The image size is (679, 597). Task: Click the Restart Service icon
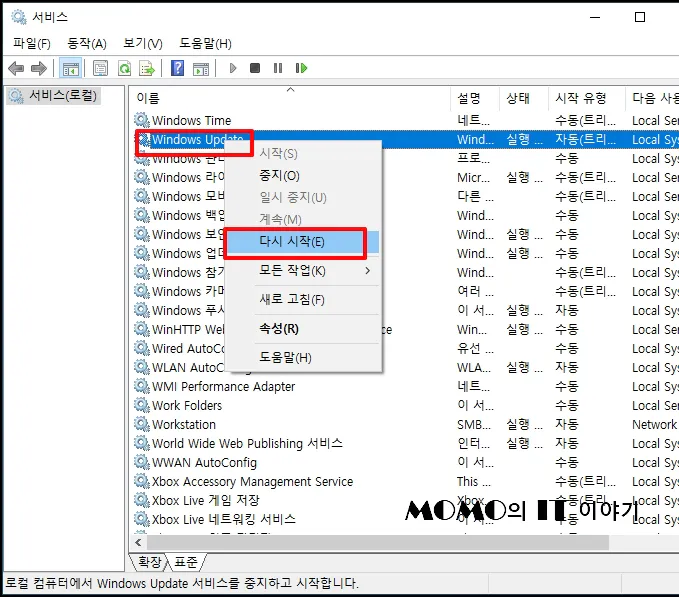click(x=301, y=68)
